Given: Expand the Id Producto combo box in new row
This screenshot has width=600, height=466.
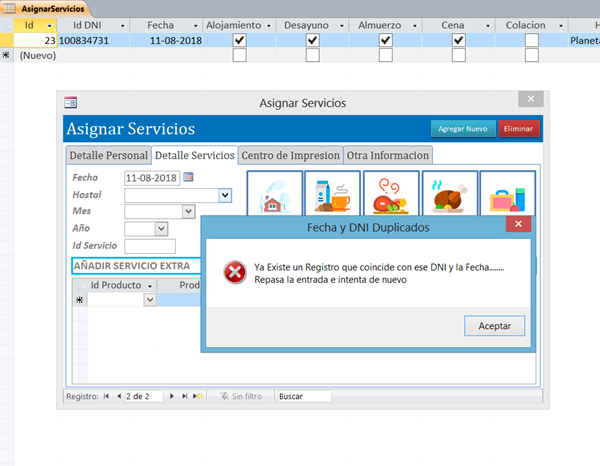Looking at the screenshot, I should pos(150,300).
